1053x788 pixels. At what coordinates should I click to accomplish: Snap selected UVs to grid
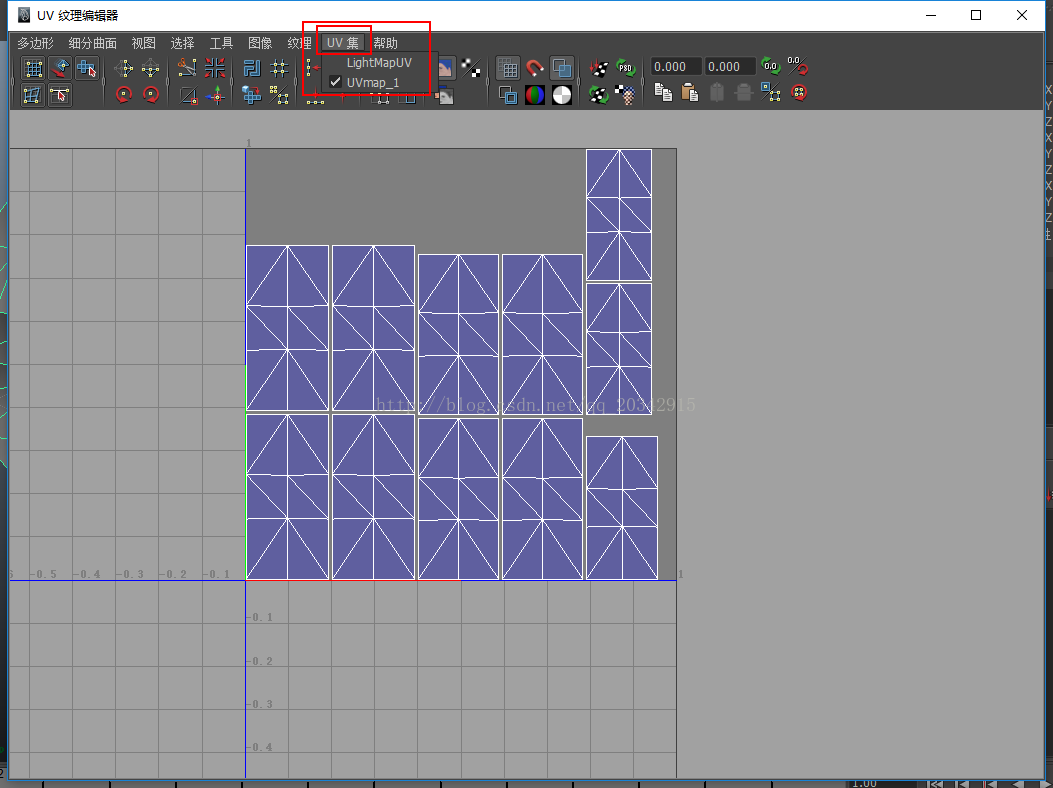(279, 68)
